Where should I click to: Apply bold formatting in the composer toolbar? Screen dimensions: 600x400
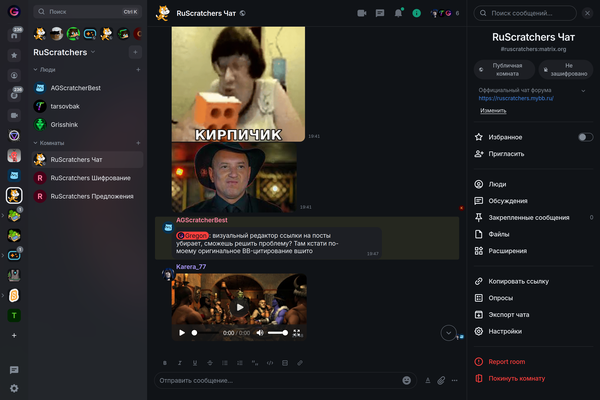[x=165, y=362]
